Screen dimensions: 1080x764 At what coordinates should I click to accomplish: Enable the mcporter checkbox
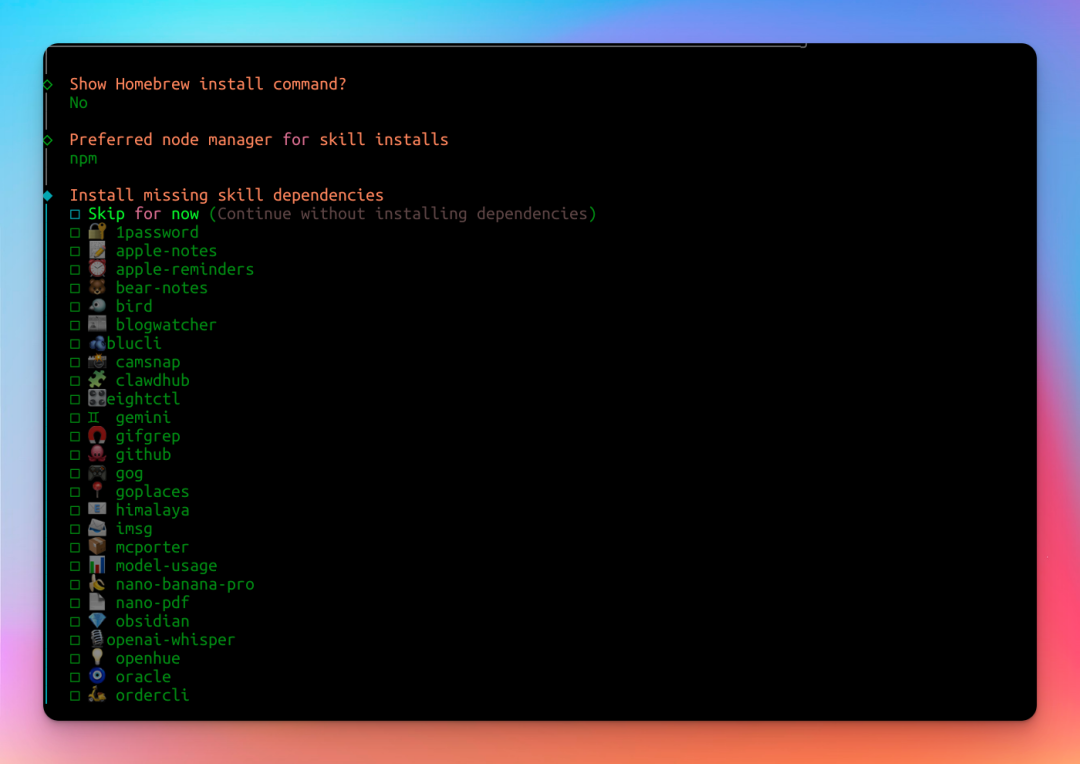(75, 547)
